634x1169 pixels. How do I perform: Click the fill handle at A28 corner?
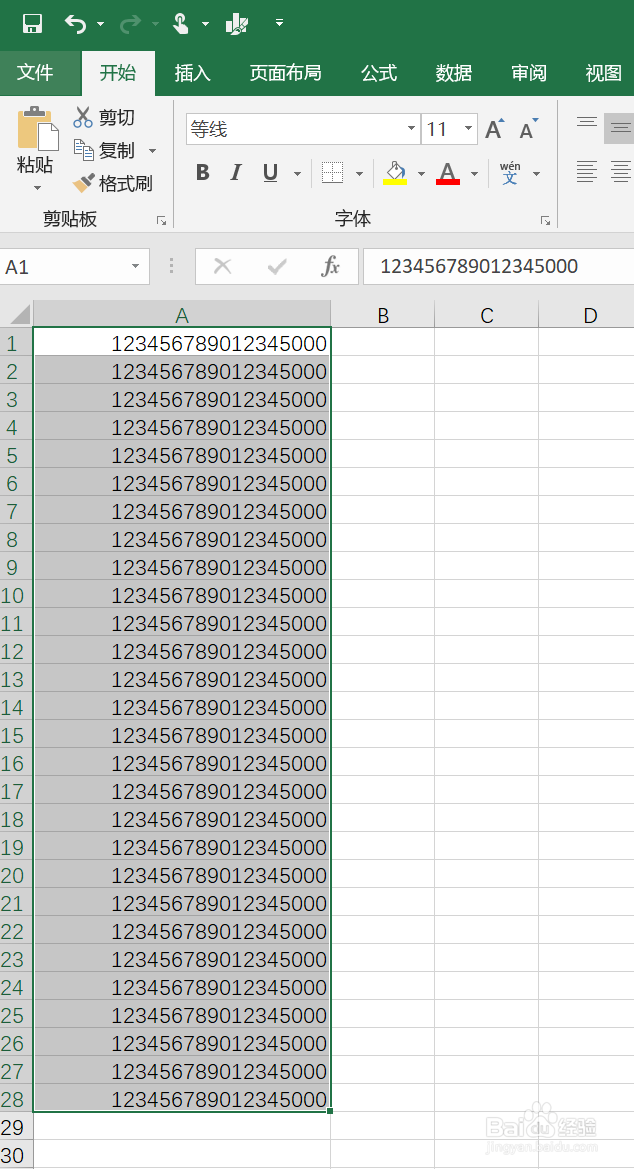[330, 1111]
